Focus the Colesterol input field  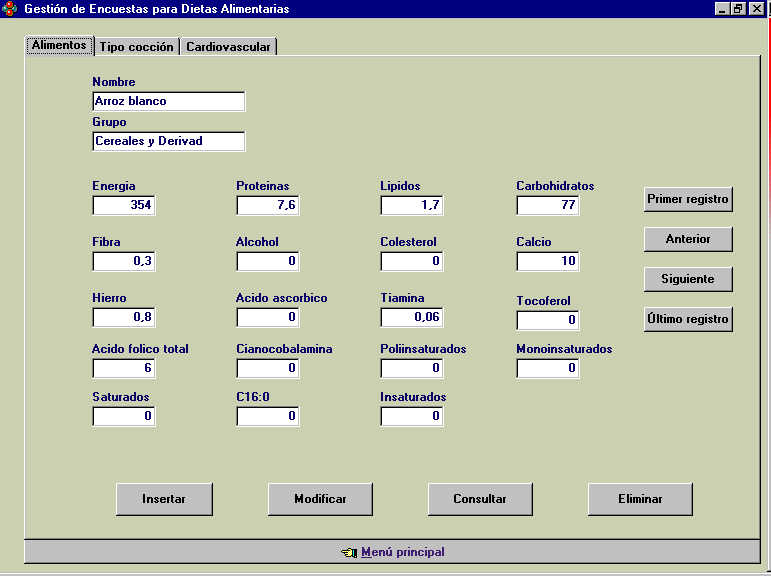tap(412, 261)
